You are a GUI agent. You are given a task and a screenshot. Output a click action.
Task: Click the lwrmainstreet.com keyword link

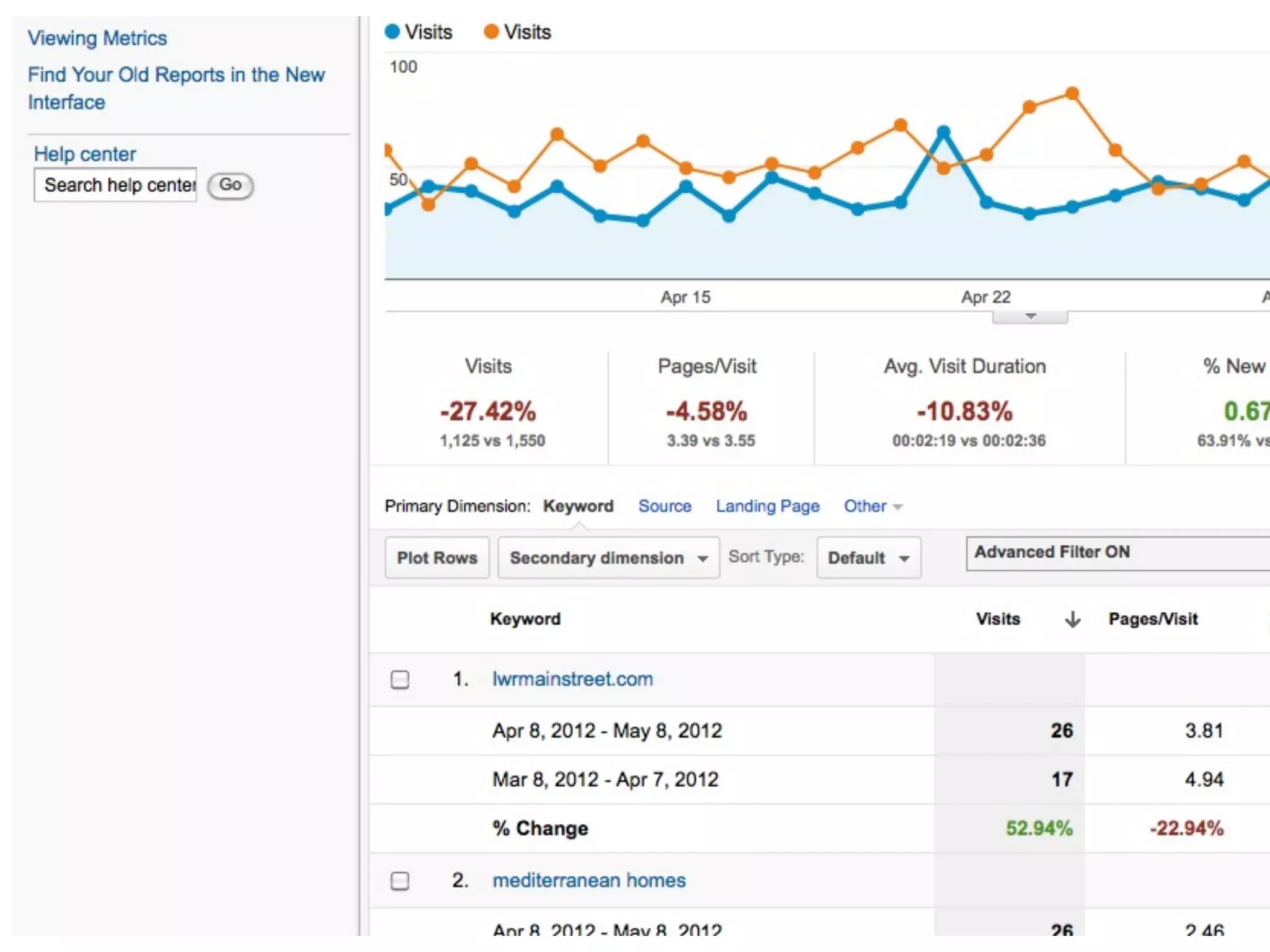pyautogui.click(x=572, y=679)
